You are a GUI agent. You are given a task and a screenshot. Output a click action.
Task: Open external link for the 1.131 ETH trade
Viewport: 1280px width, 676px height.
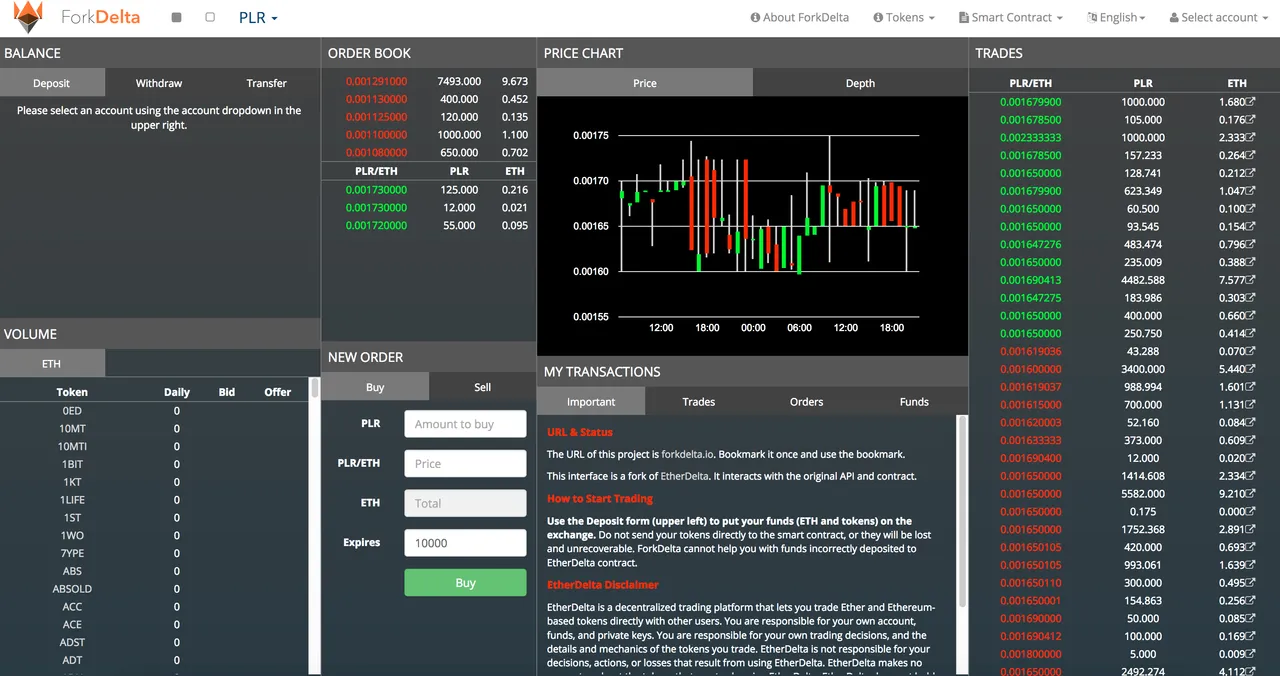coord(1251,405)
